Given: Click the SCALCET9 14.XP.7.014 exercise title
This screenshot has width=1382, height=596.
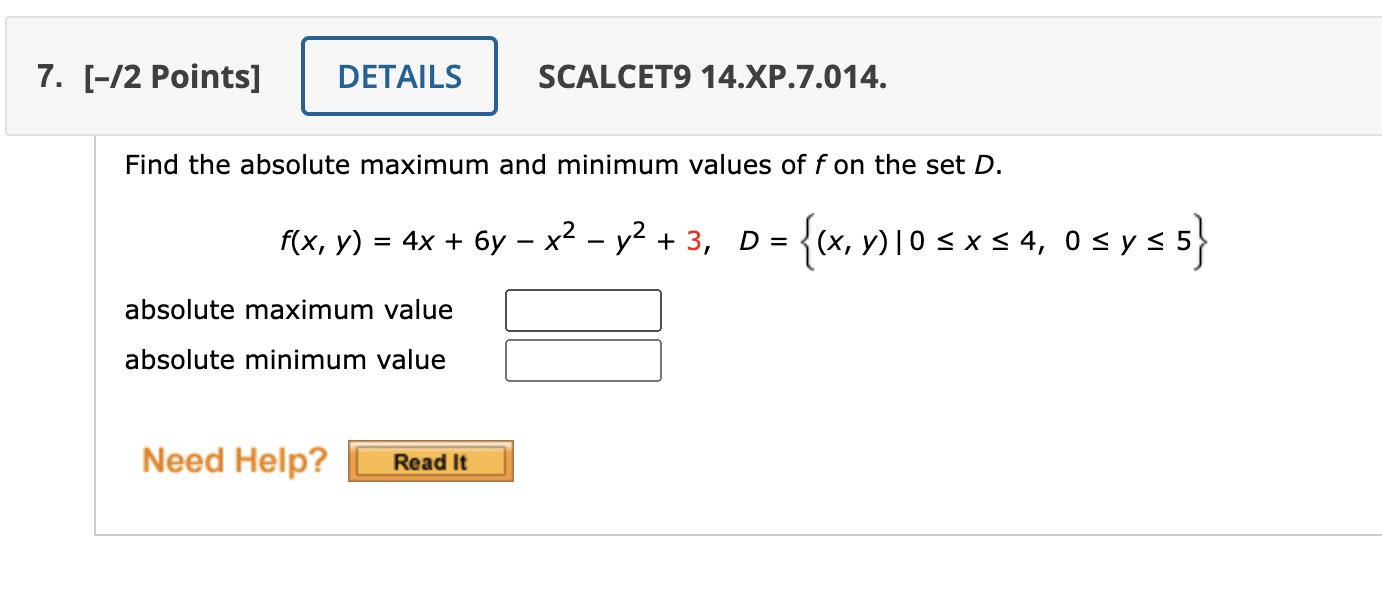Looking at the screenshot, I should (x=710, y=76).
